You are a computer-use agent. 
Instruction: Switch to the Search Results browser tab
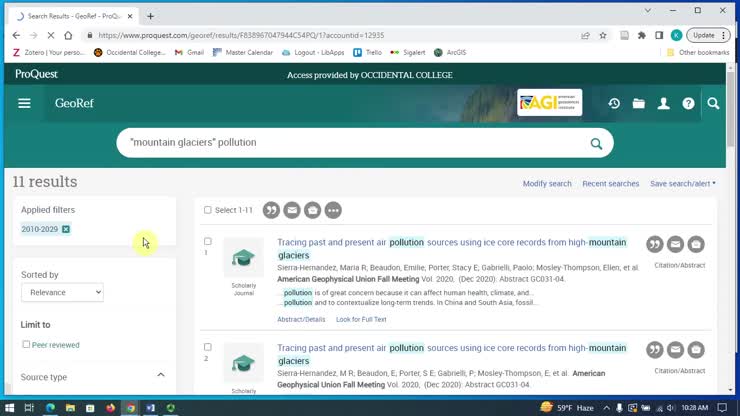(x=74, y=16)
